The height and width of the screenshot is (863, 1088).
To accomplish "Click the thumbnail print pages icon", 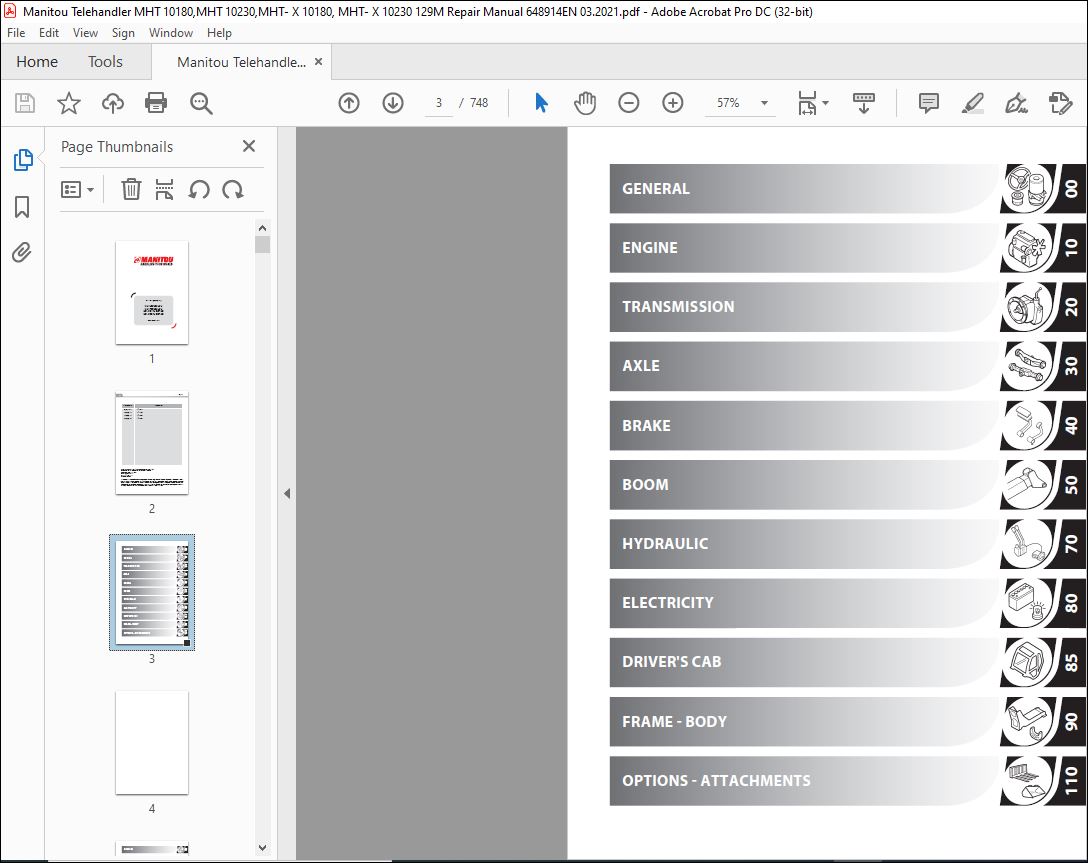I will (x=164, y=189).
